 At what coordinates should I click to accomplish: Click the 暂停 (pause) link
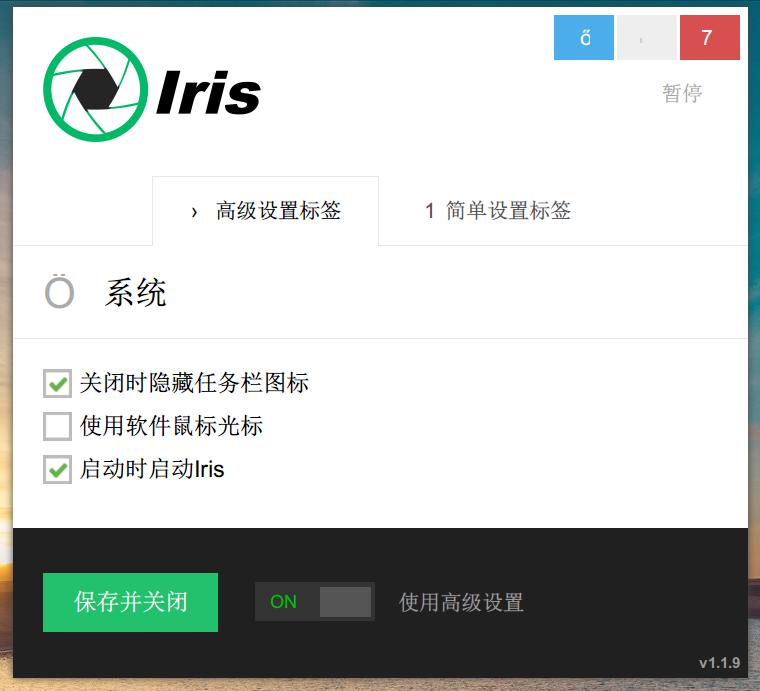click(x=682, y=93)
